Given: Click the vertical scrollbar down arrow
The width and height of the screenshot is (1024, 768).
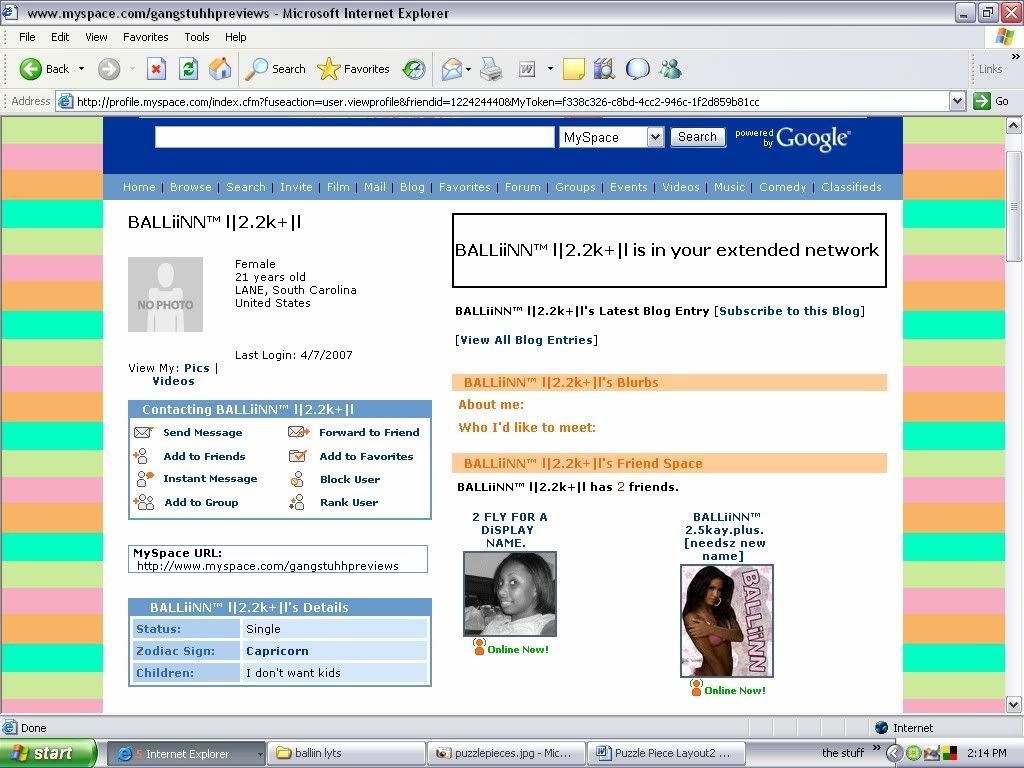Looking at the screenshot, I should (1013, 705).
